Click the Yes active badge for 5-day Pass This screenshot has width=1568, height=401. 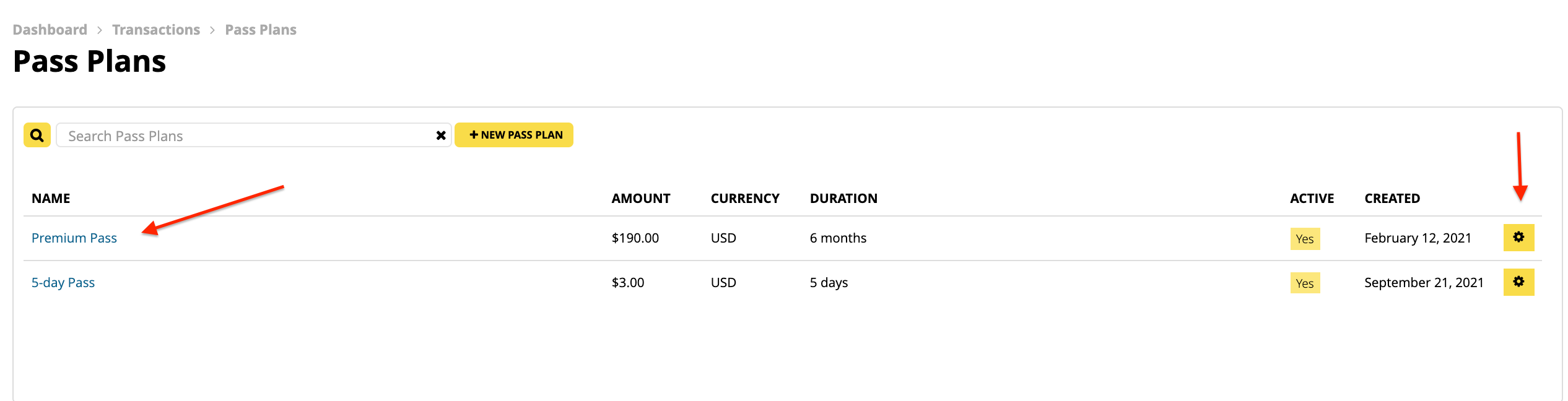[1305, 283]
